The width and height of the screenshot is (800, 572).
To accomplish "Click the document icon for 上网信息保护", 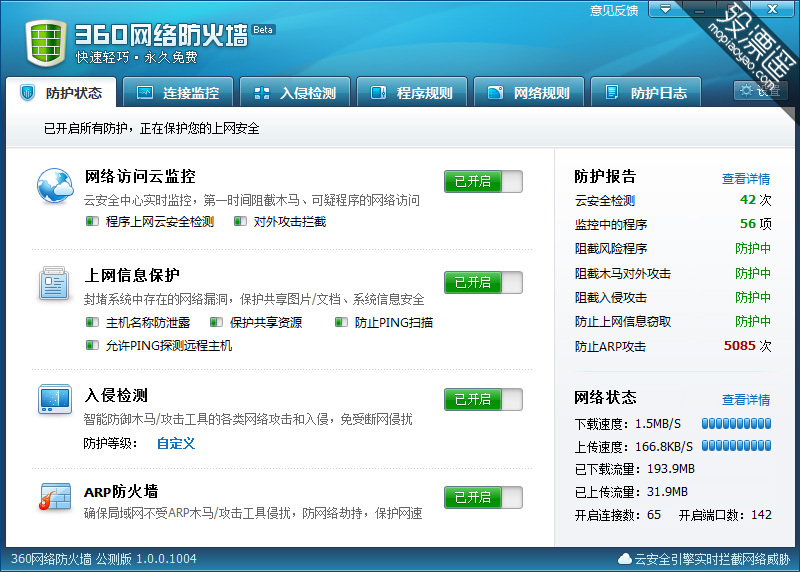I will click(x=55, y=283).
